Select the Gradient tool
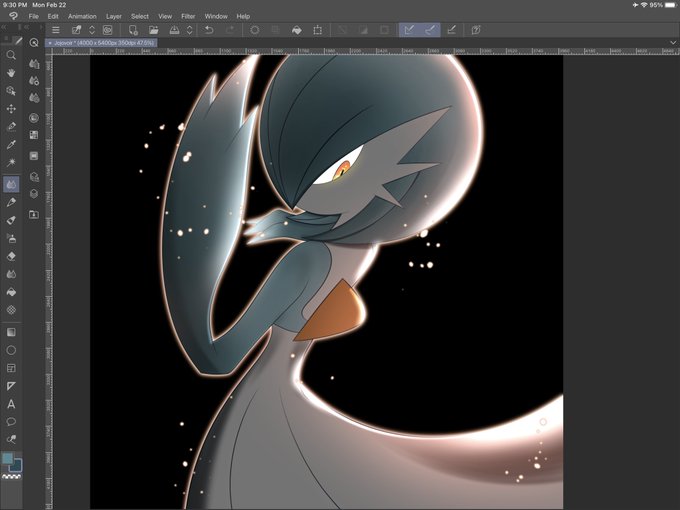 pos(11,332)
